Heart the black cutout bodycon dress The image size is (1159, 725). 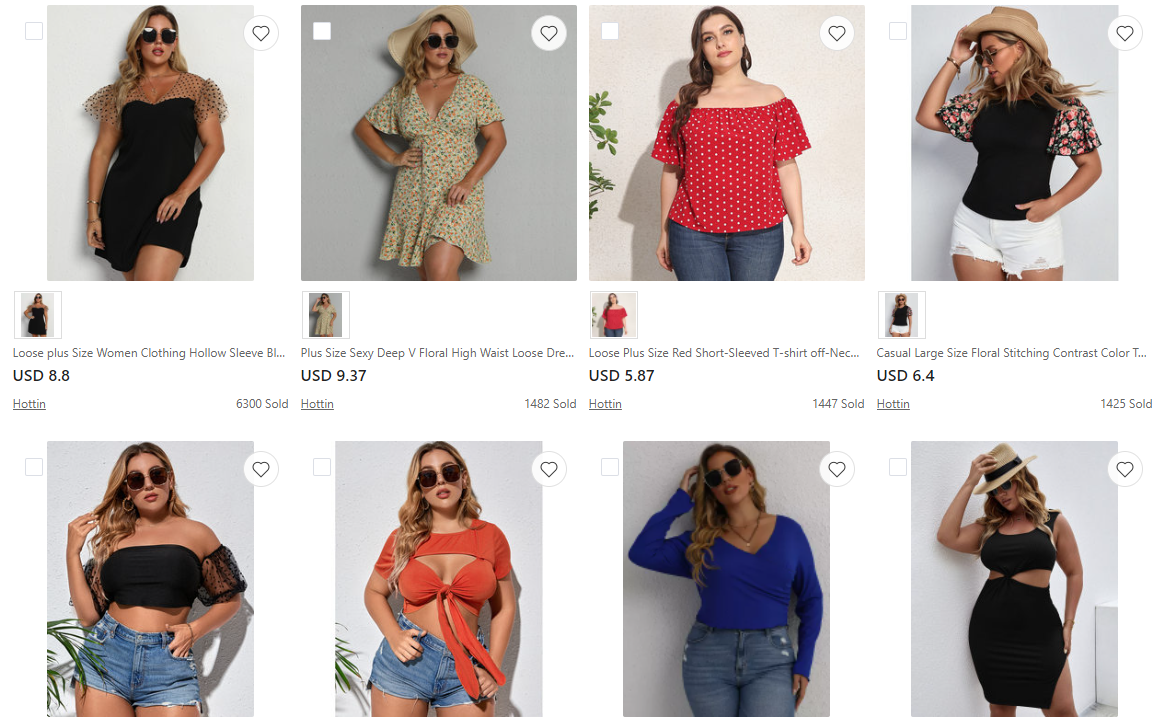coord(1125,469)
